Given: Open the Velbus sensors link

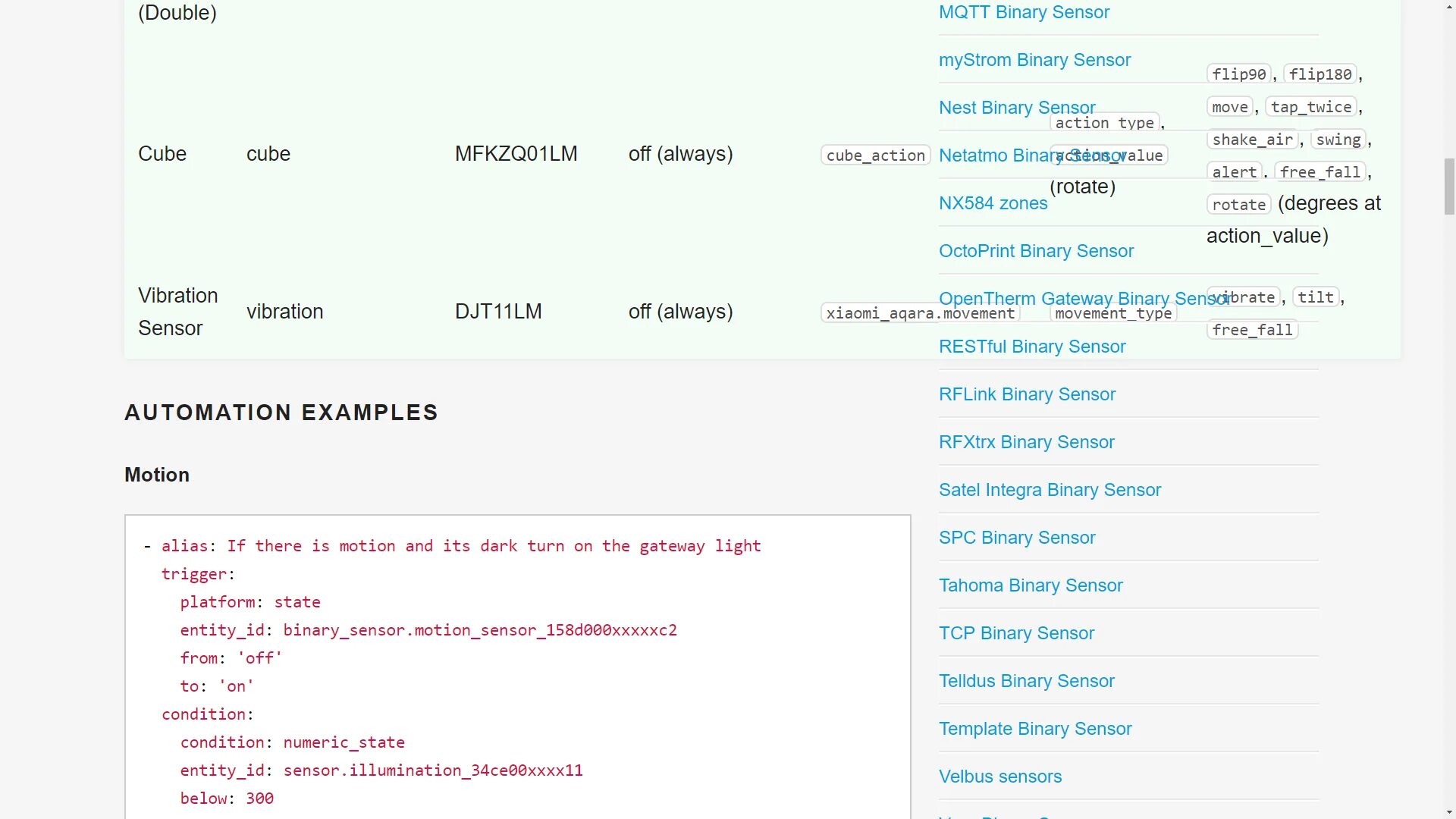Looking at the screenshot, I should click(999, 777).
